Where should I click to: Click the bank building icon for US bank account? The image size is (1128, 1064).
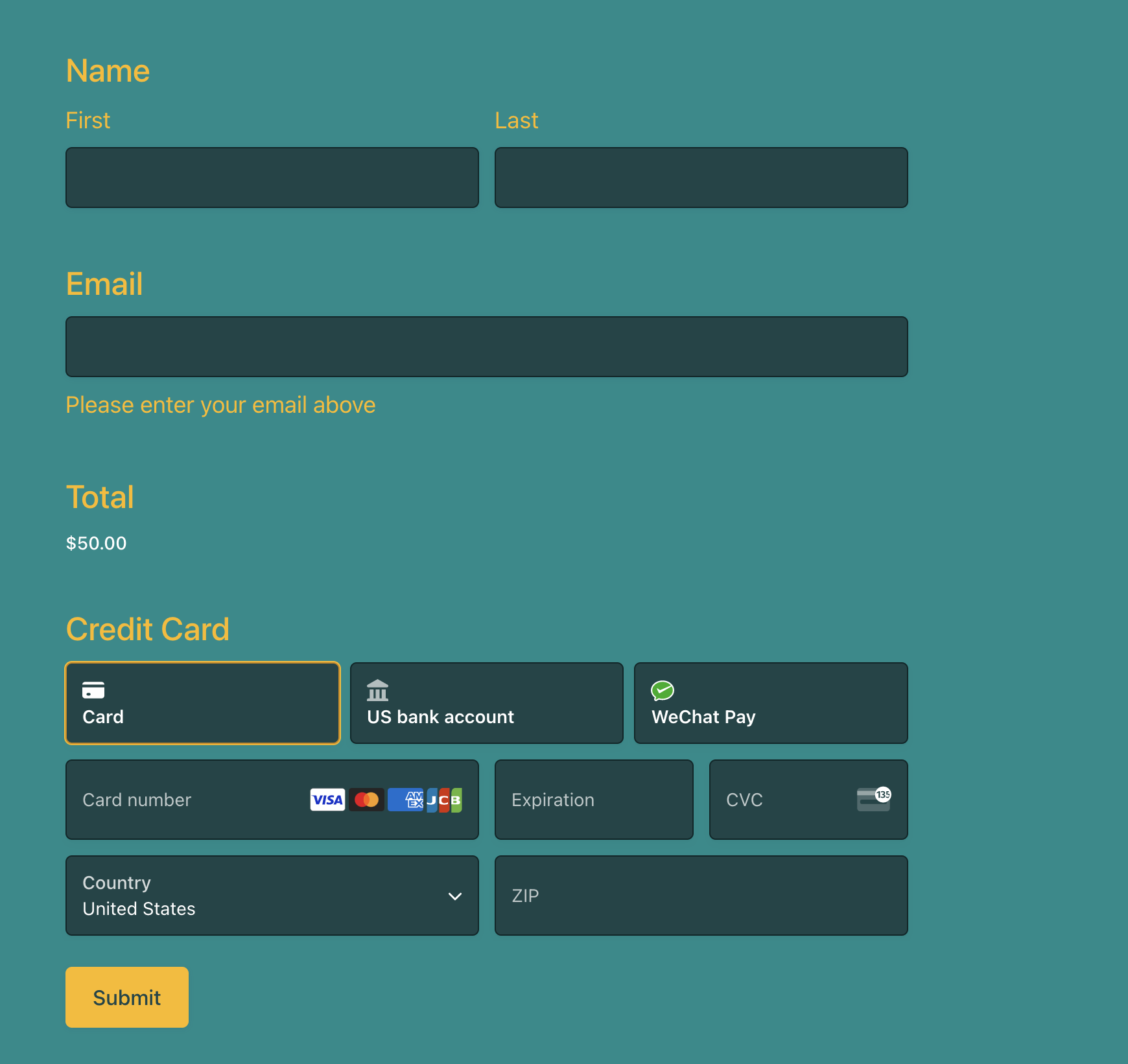click(x=377, y=690)
